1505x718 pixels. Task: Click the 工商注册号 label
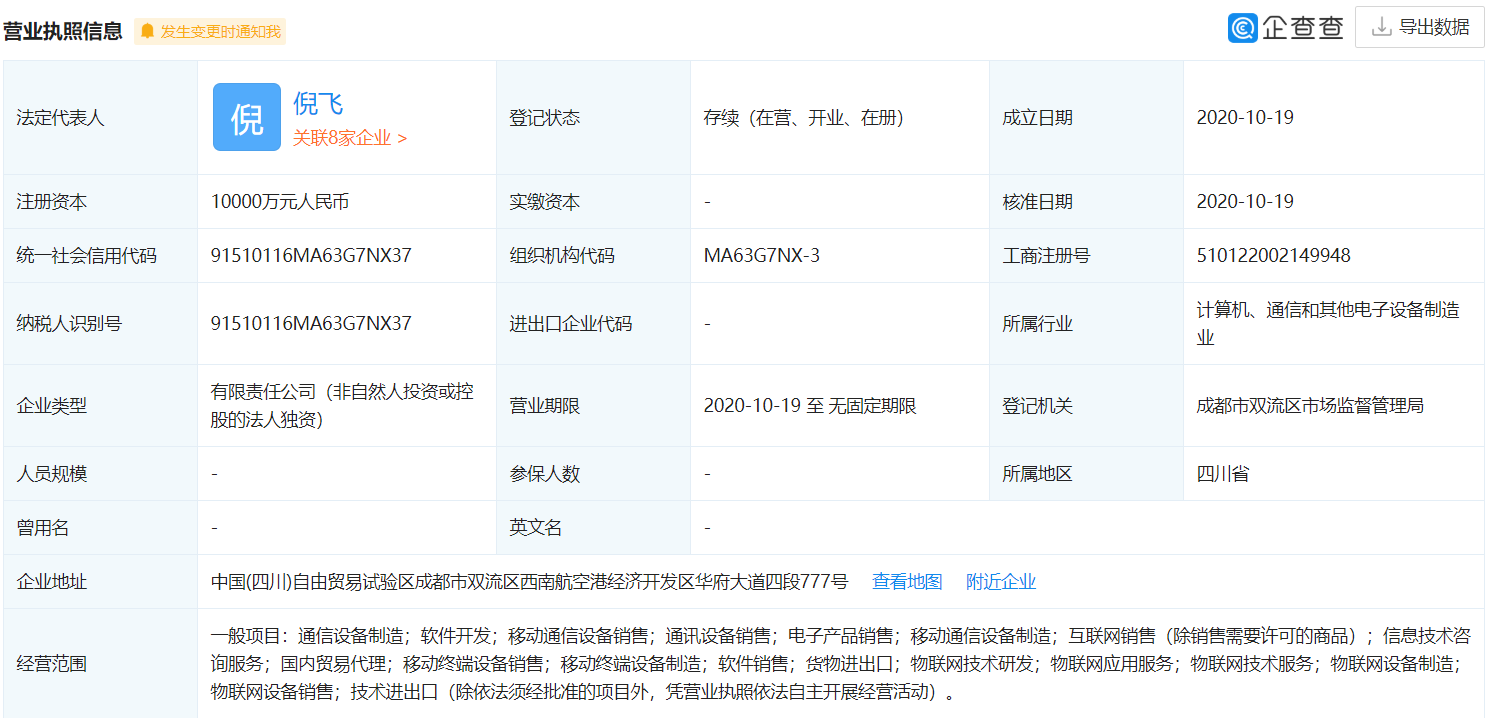click(x=1047, y=256)
